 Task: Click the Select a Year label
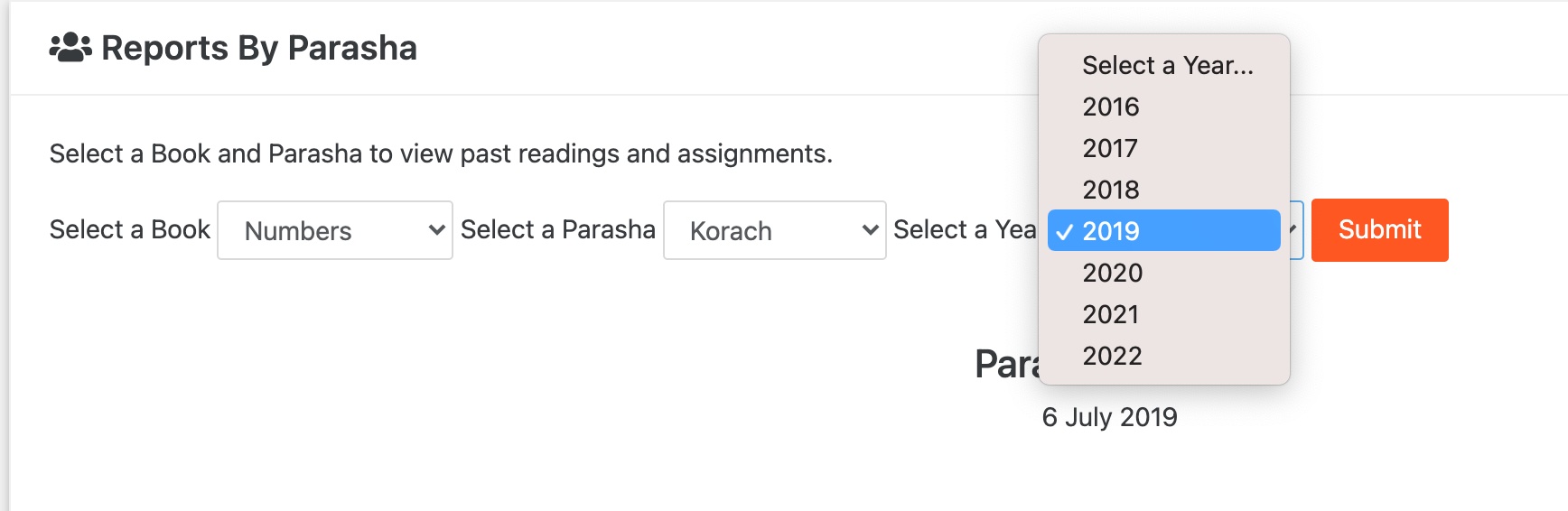(x=965, y=229)
